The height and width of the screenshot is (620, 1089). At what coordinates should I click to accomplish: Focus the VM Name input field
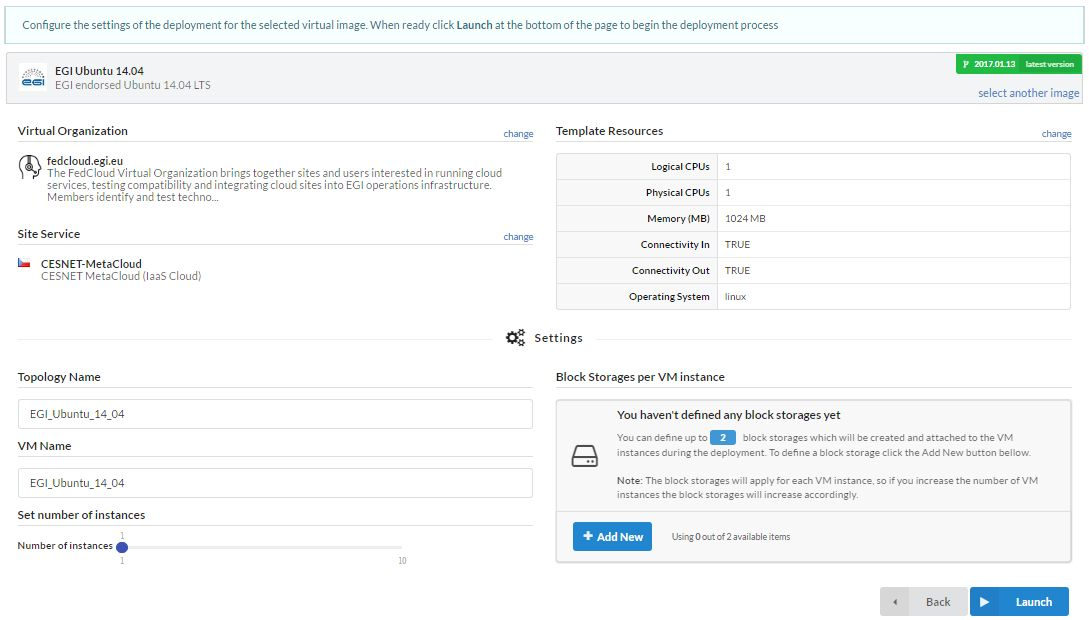tap(275, 483)
